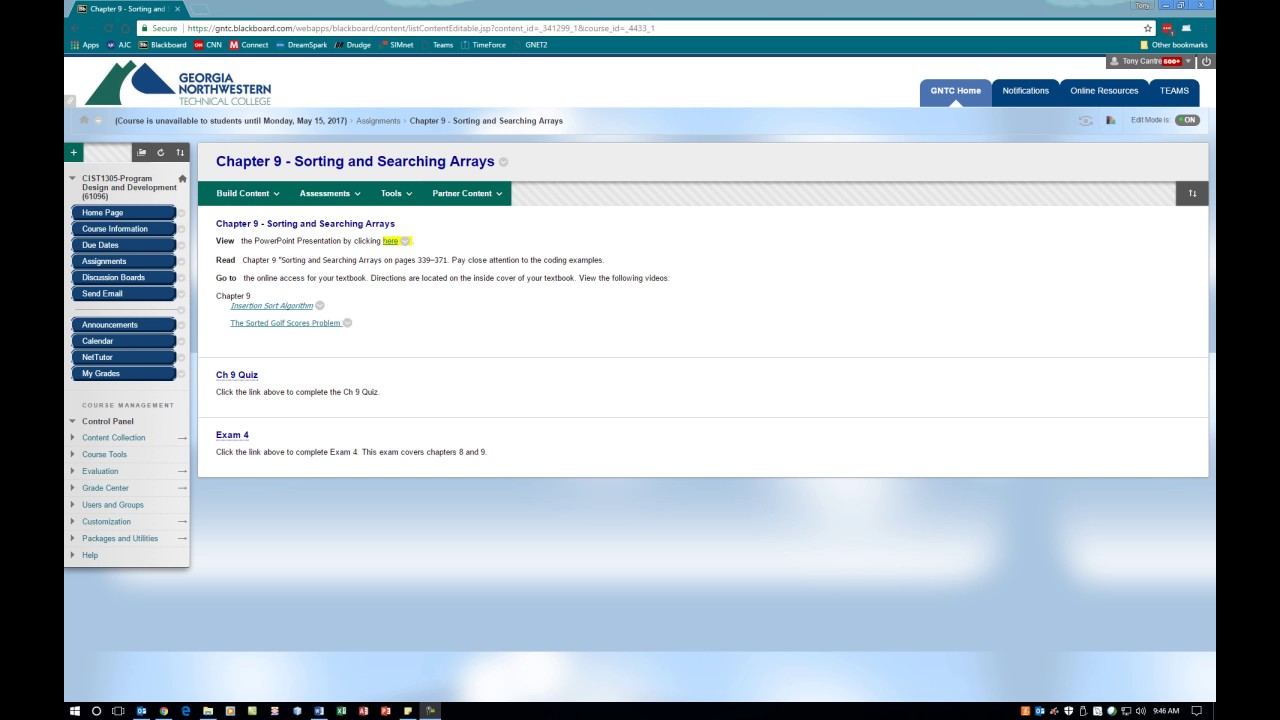This screenshot has width=1280, height=720.
Task: Open options chevron next to Insertion Sort Algorithm
Action: click(320, 306)
